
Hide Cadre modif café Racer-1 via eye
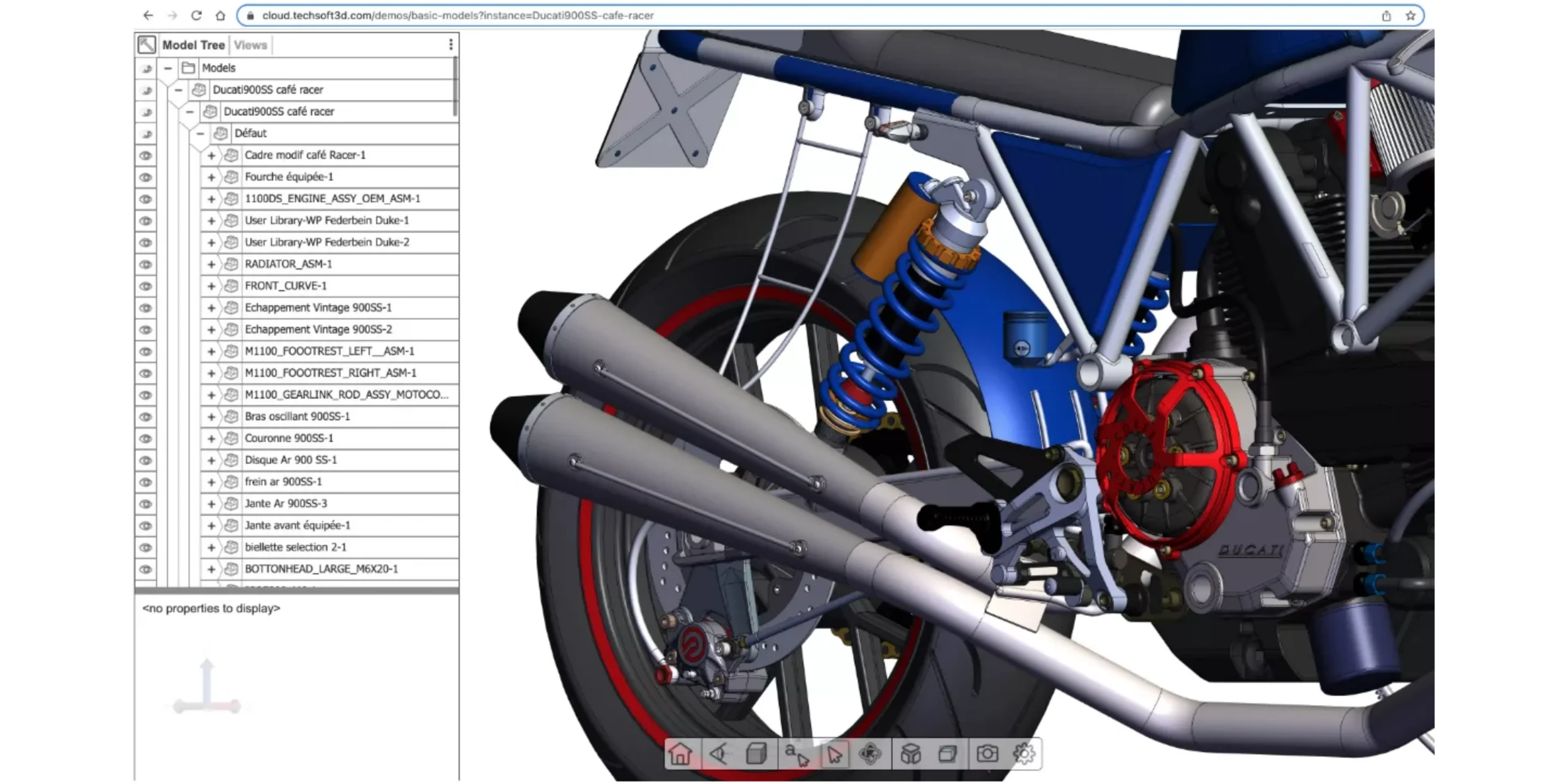[x=146, y=156]
